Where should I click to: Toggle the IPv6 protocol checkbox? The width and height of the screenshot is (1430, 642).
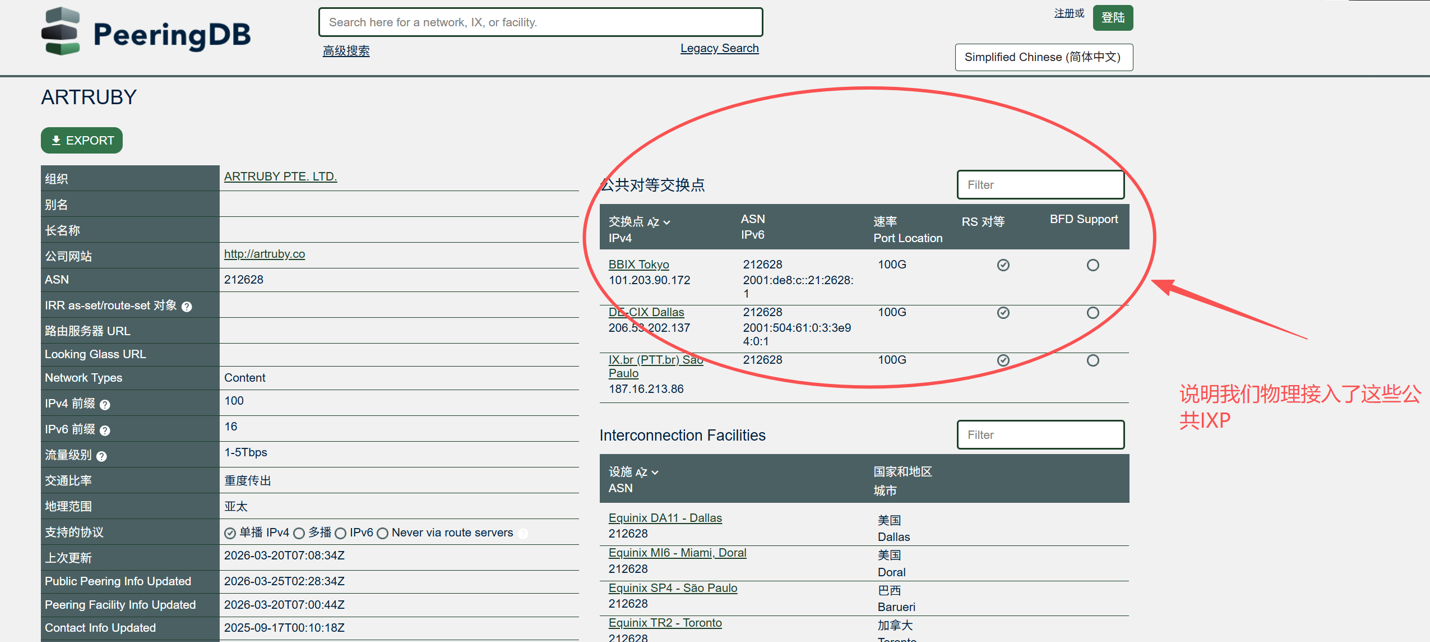[341, 534]
